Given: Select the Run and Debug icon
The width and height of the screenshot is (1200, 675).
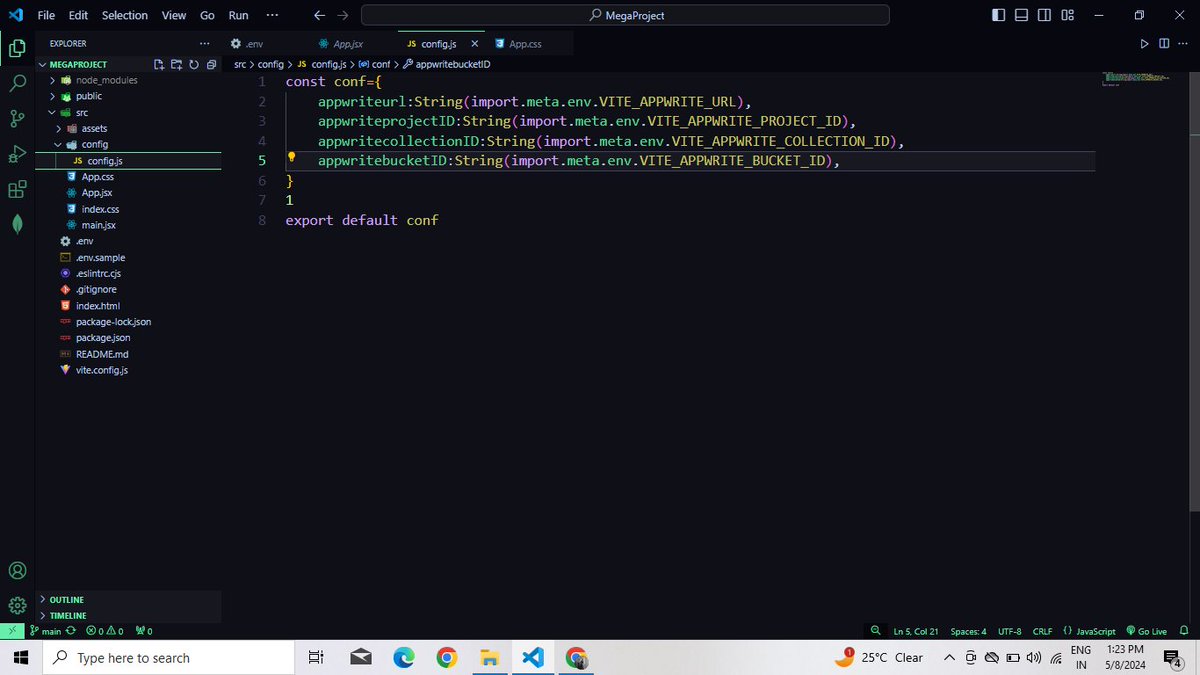Looking at the screenshot, I should pyautogui.click(x=17, y=154).
